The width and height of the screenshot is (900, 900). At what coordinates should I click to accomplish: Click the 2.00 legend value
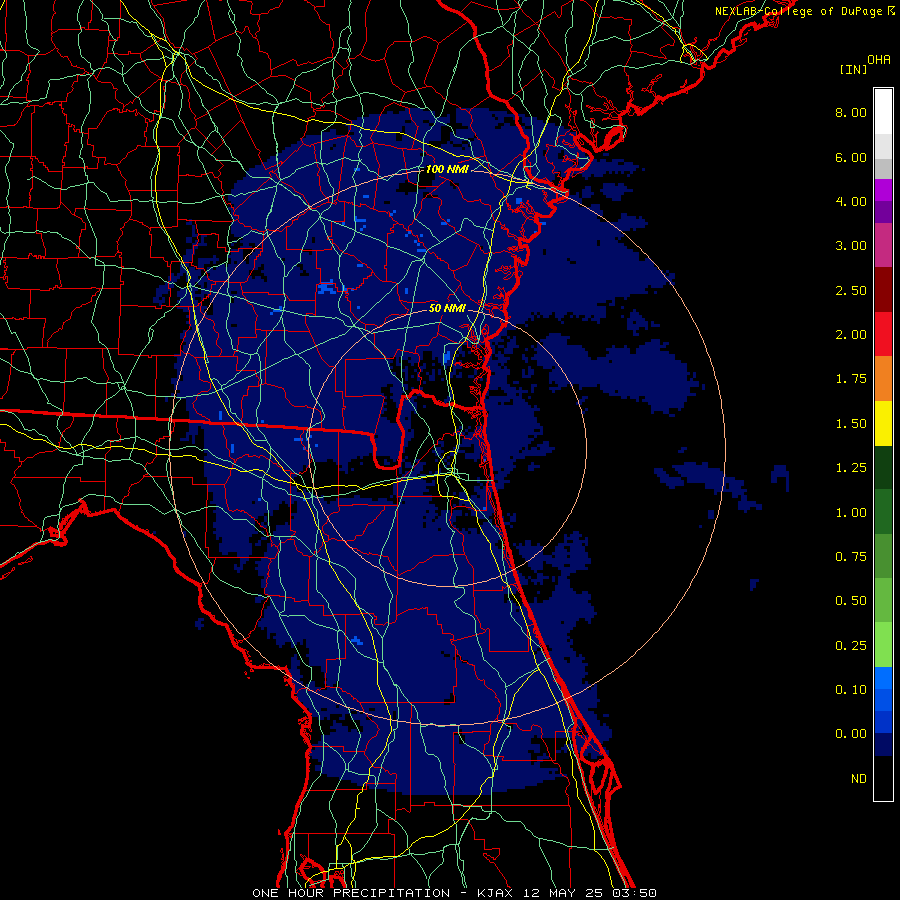point(851,335)
